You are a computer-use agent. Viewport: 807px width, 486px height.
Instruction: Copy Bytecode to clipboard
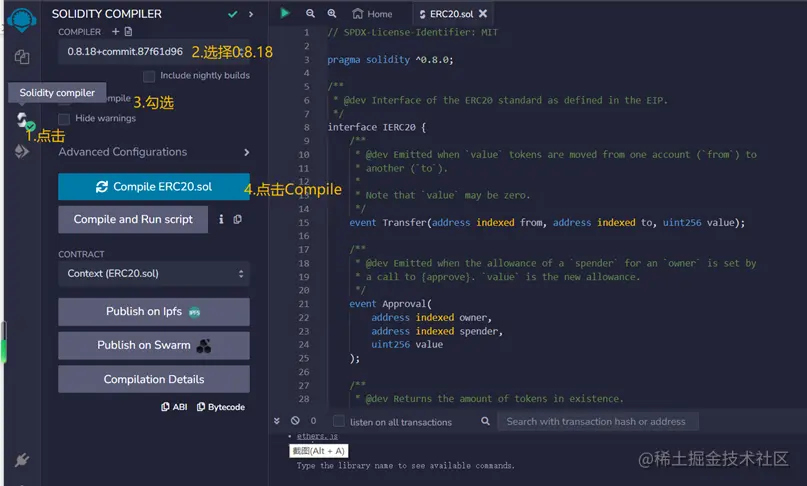[221, 407]
